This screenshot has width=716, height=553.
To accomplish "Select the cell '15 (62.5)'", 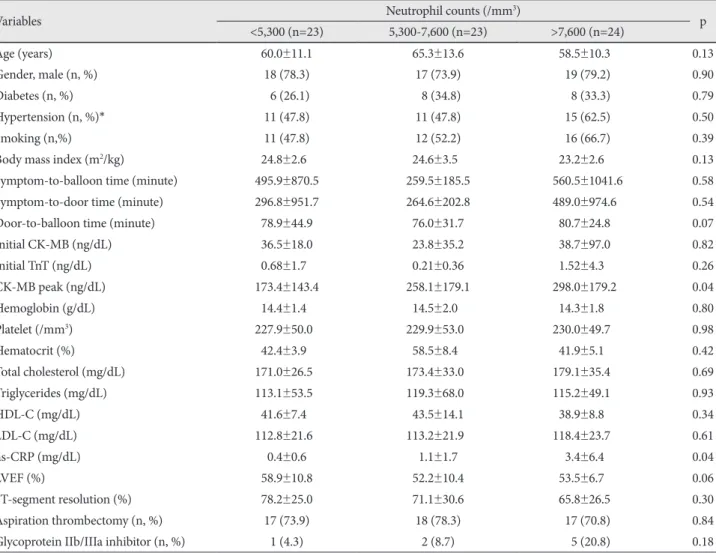I will coord(588,117).
